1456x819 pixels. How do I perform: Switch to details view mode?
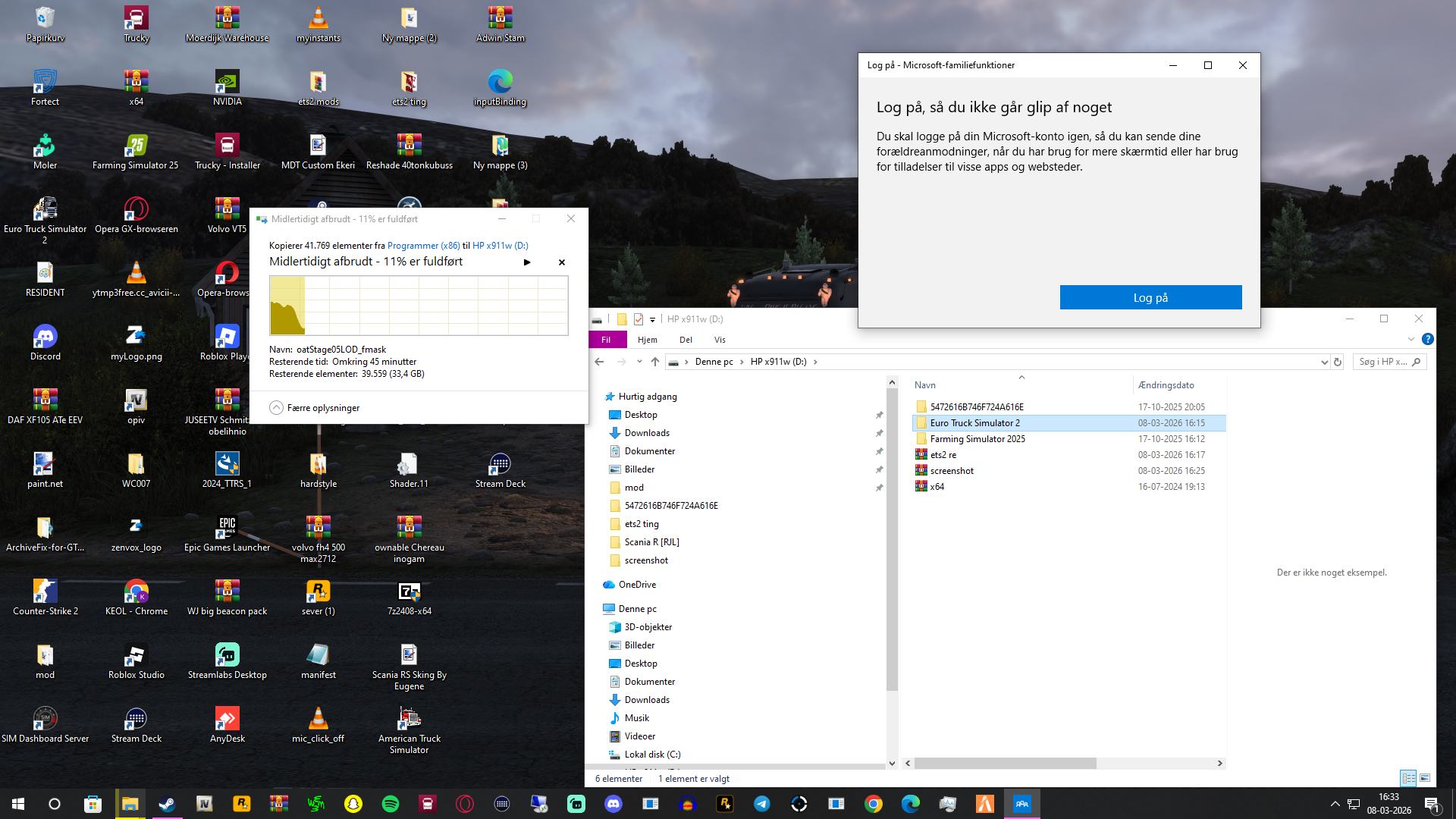1408,778
